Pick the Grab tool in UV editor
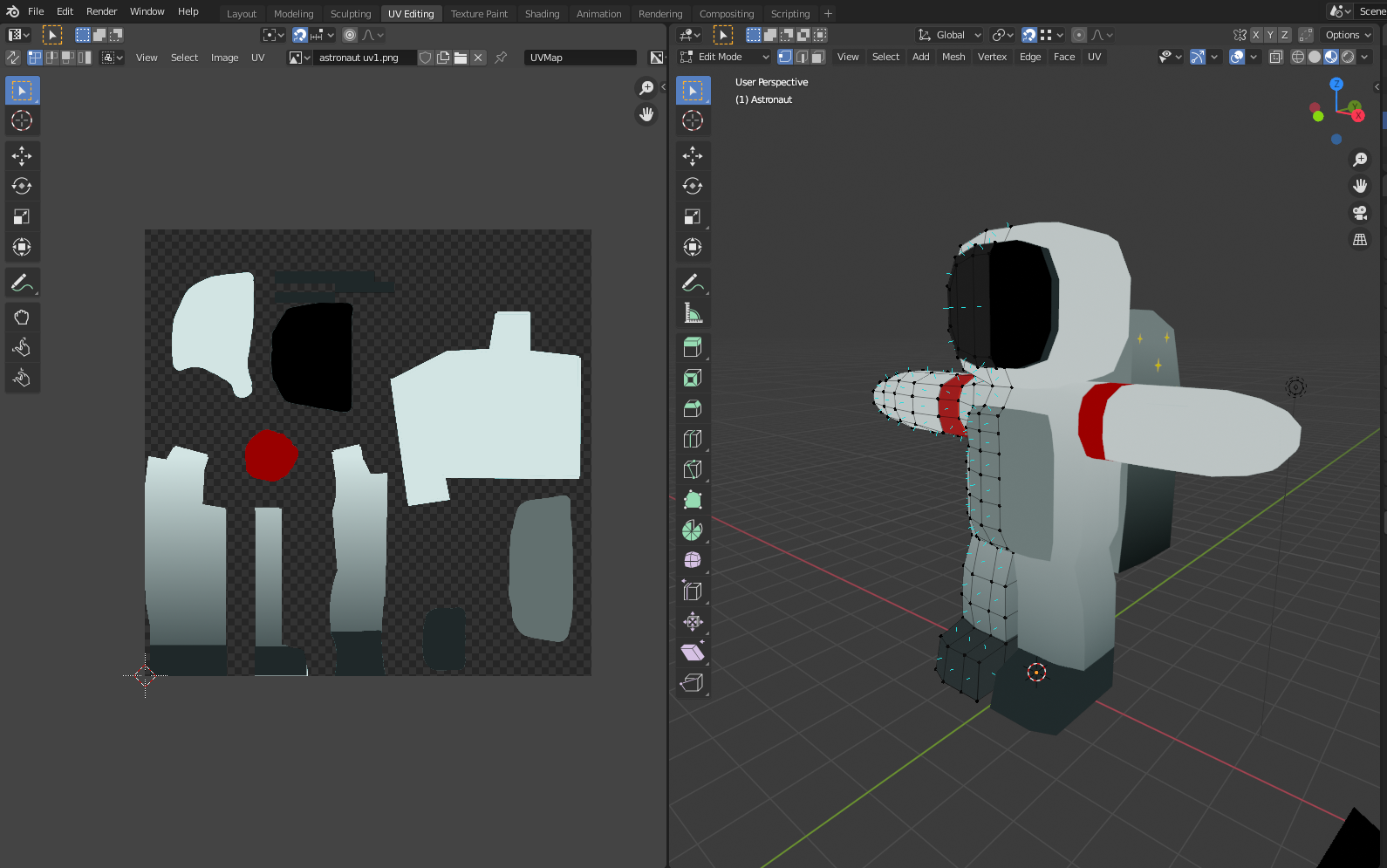 [x=22, y=317]
